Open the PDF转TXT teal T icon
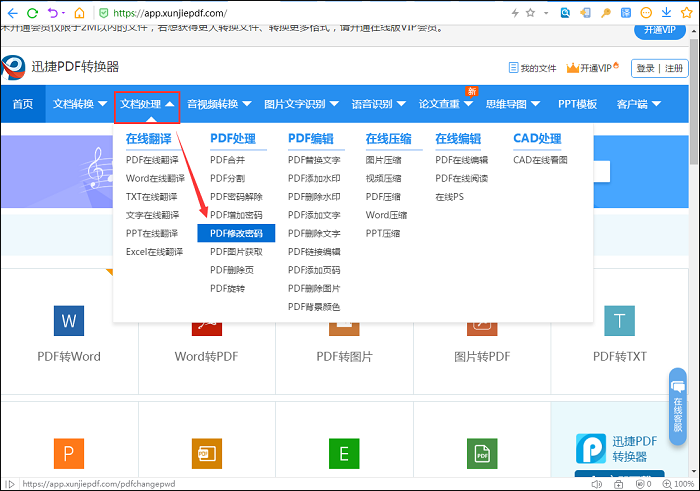This screenshot has width=700, height=491. coord(619,320)
